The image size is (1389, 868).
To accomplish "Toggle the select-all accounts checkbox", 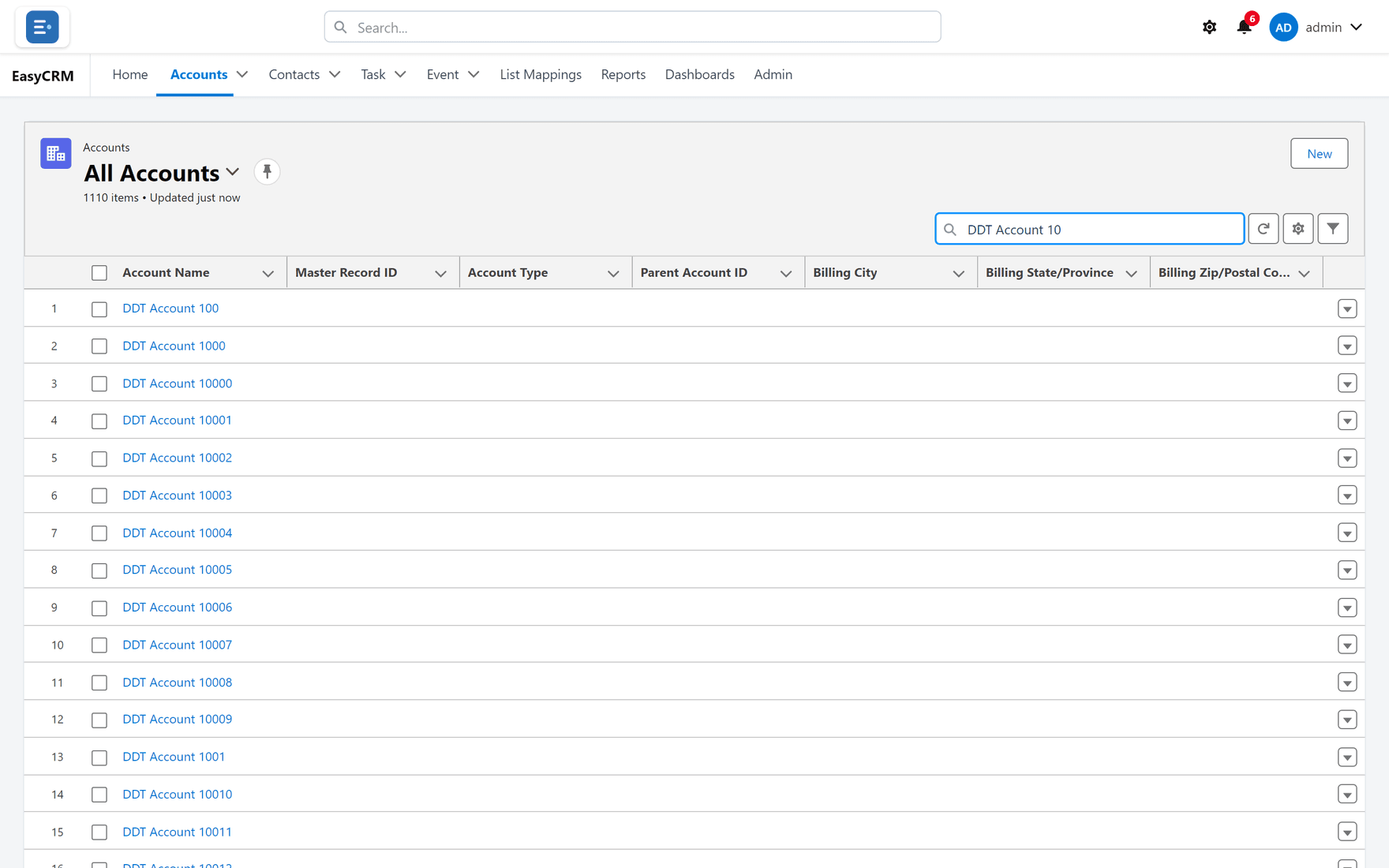I will click(99, 273).
